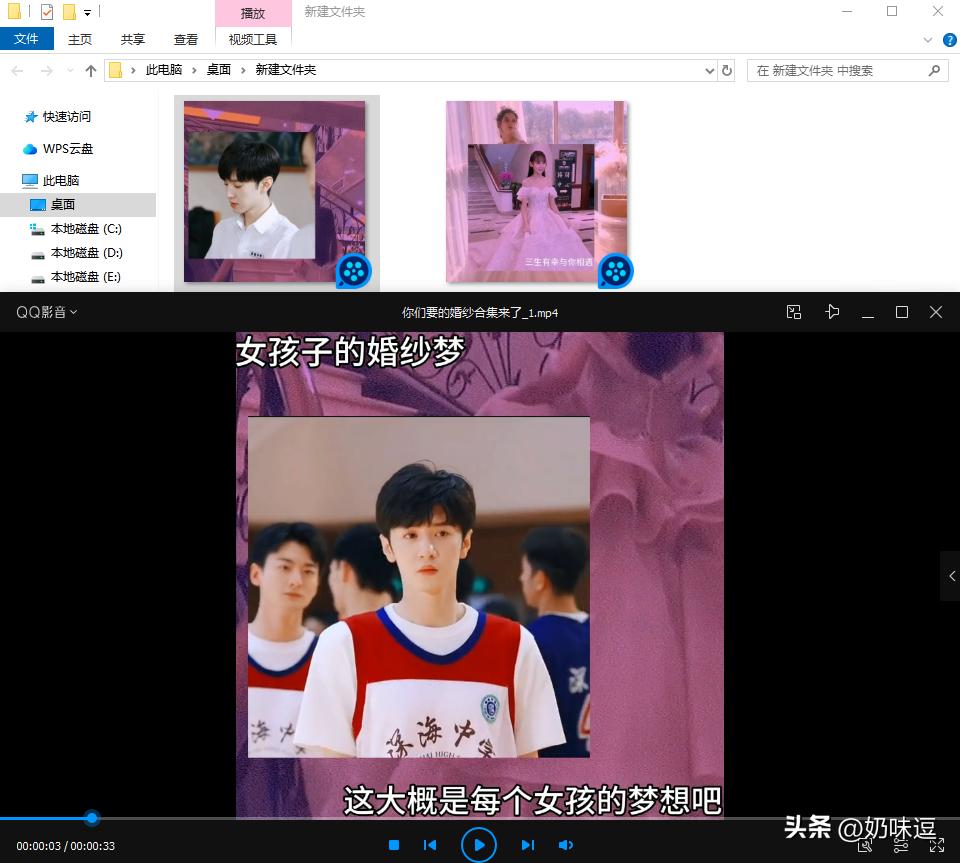Click the search magnifier in the search box
The height and width of the screenshot is (863, 960).
[x=933, y=70]
